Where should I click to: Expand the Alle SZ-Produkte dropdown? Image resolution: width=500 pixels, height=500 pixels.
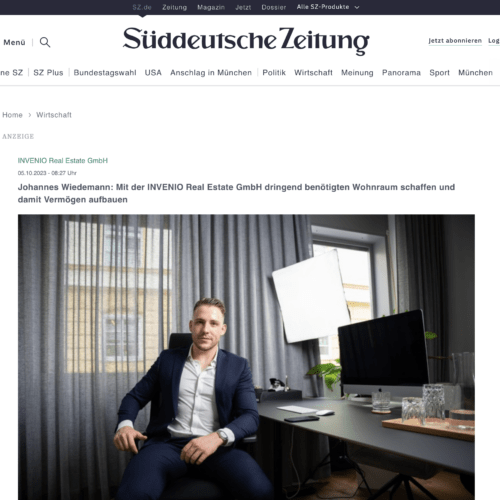pyautogui.click(x=328, y=7)
